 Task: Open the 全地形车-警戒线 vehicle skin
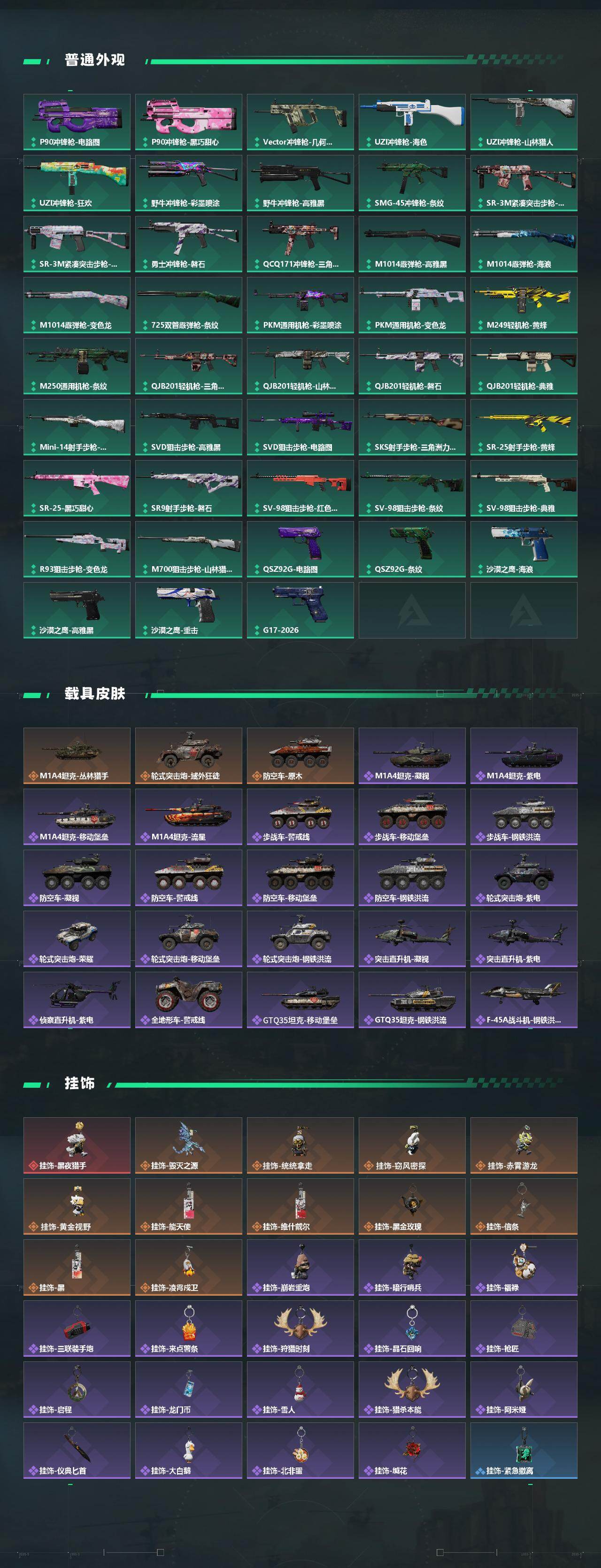pos(189,999)
